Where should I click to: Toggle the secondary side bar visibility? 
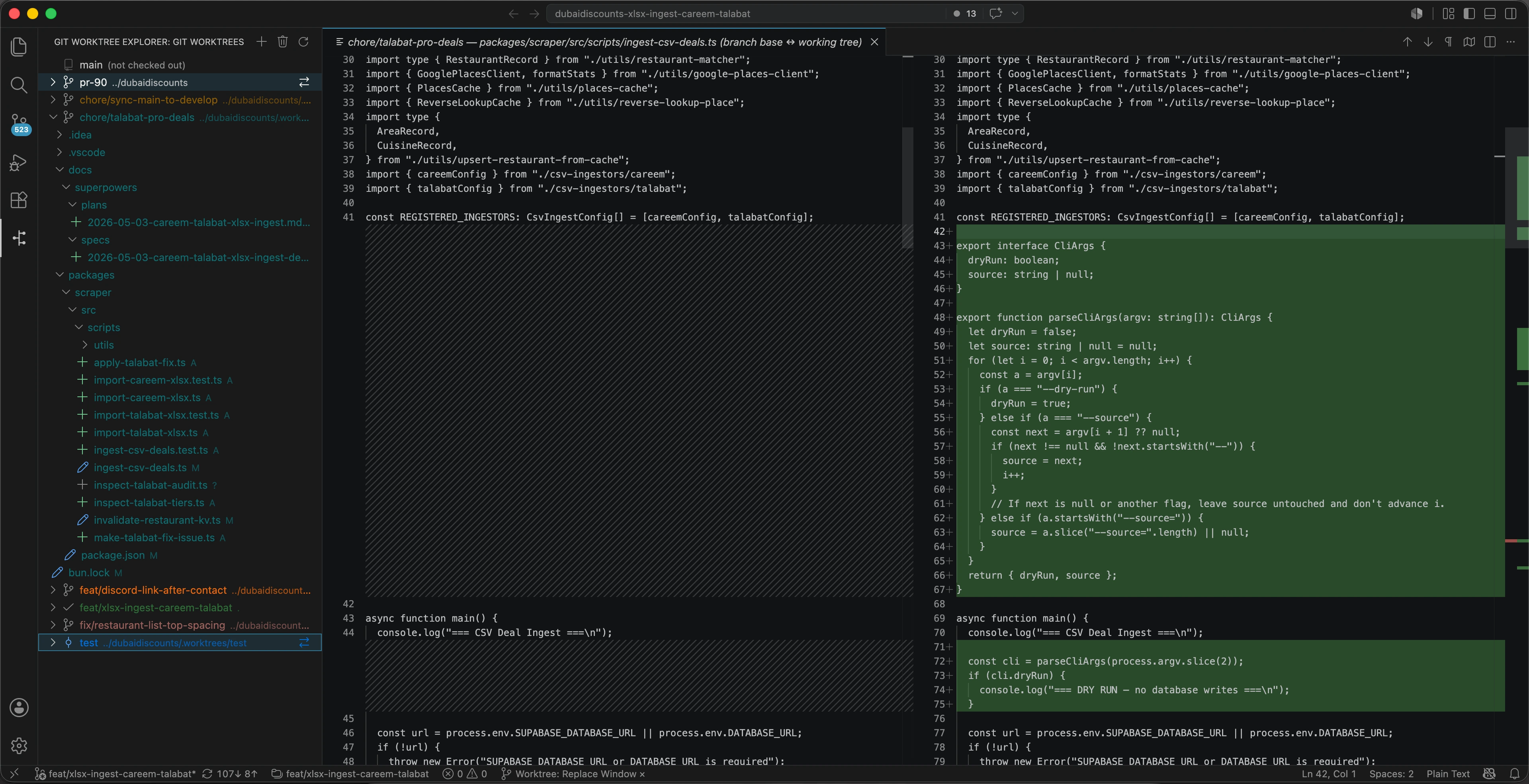click(1511, 14)
